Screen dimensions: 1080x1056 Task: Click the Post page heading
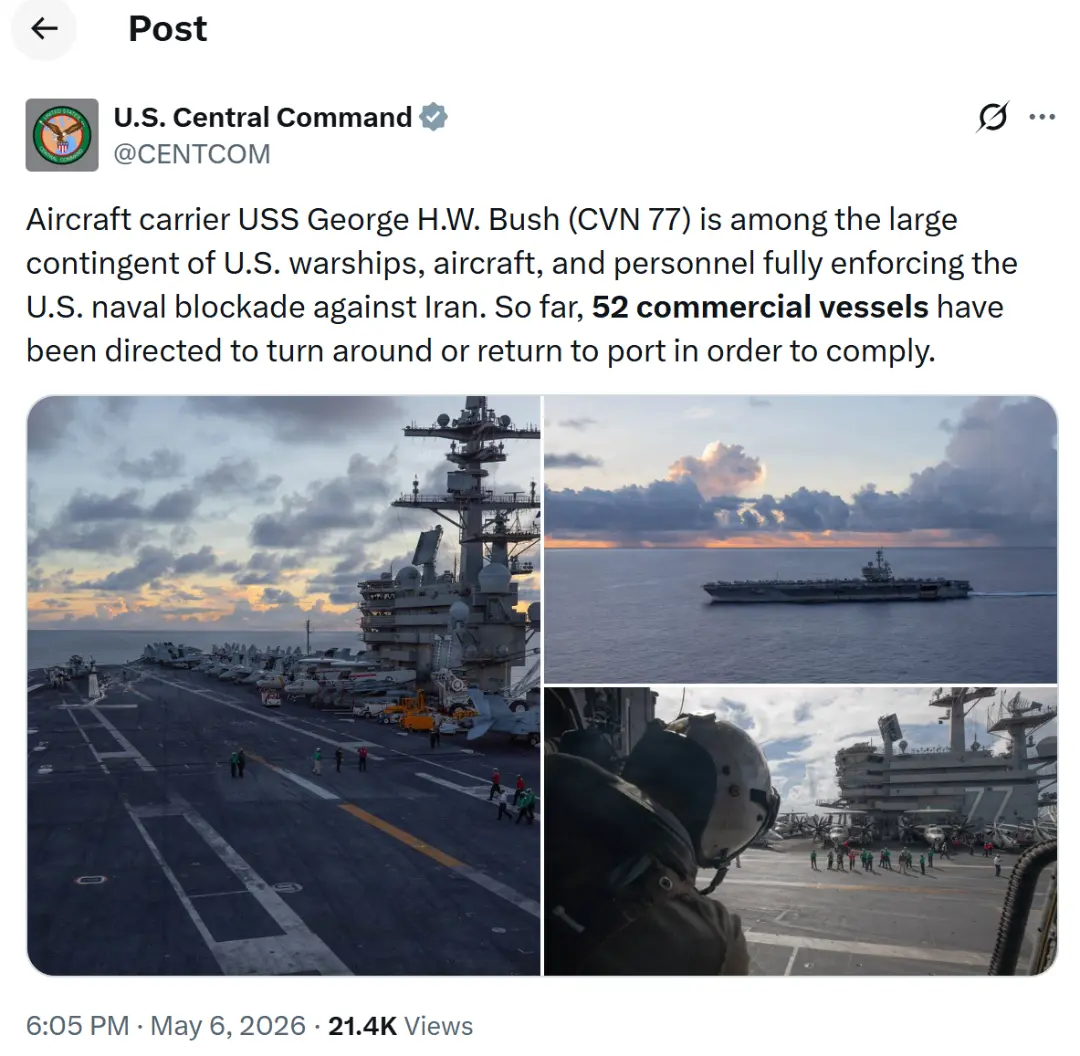167,29
